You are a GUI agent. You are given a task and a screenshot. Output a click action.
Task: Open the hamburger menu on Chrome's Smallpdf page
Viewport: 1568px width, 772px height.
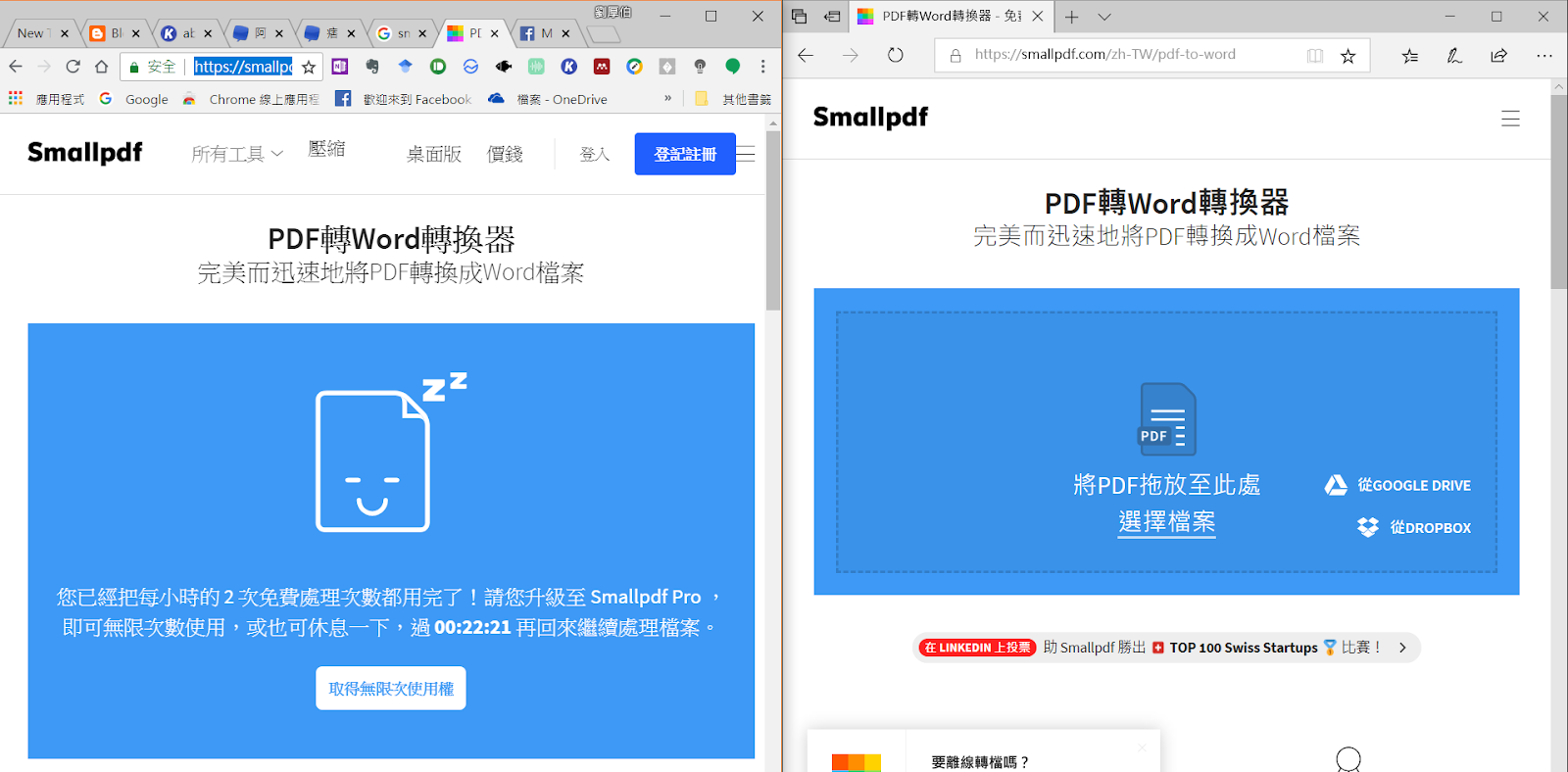(746, 154)
